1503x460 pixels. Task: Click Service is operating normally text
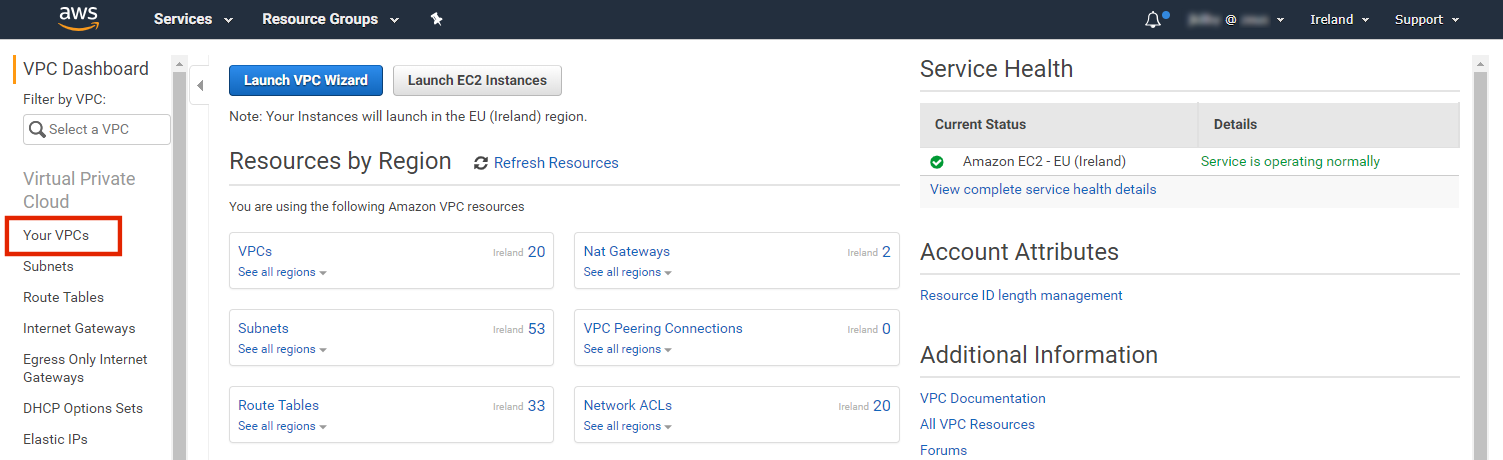[1290, 161]
